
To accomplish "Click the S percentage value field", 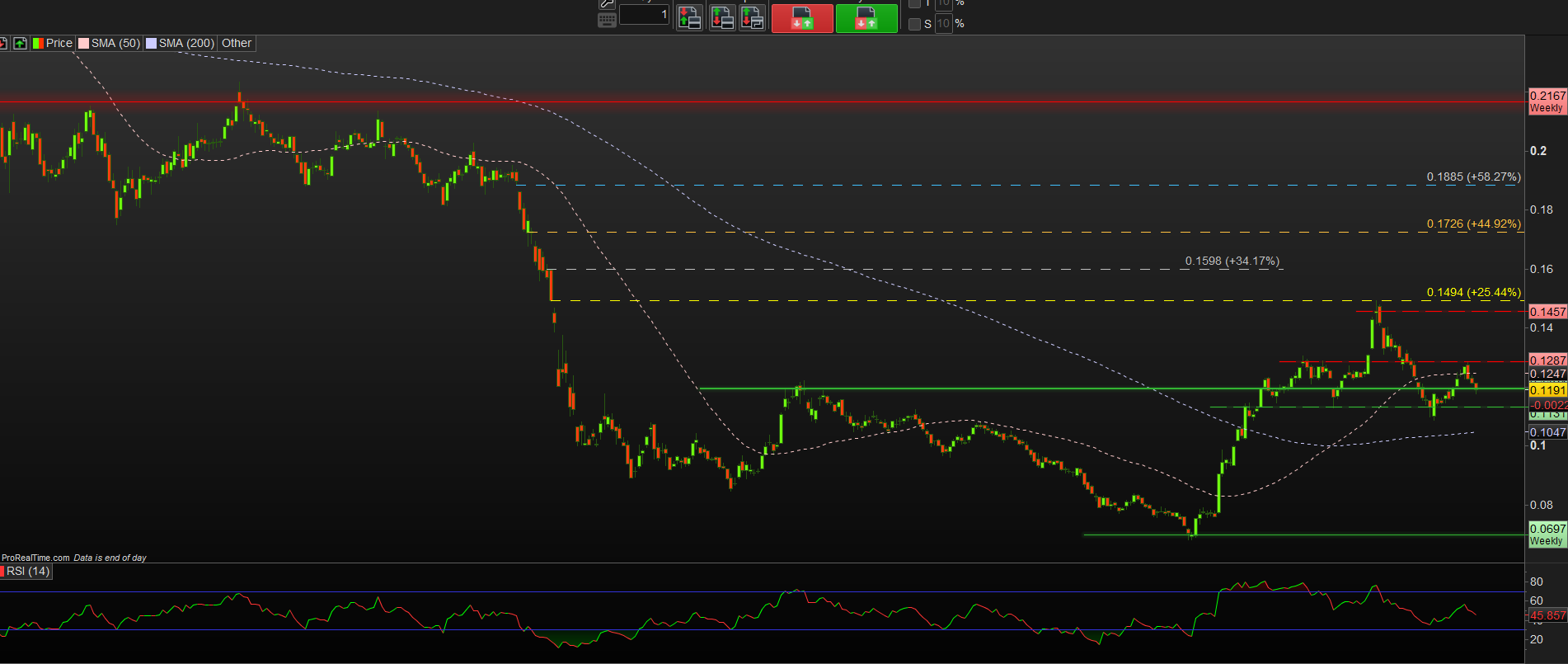I will click(x=943, y=24).
